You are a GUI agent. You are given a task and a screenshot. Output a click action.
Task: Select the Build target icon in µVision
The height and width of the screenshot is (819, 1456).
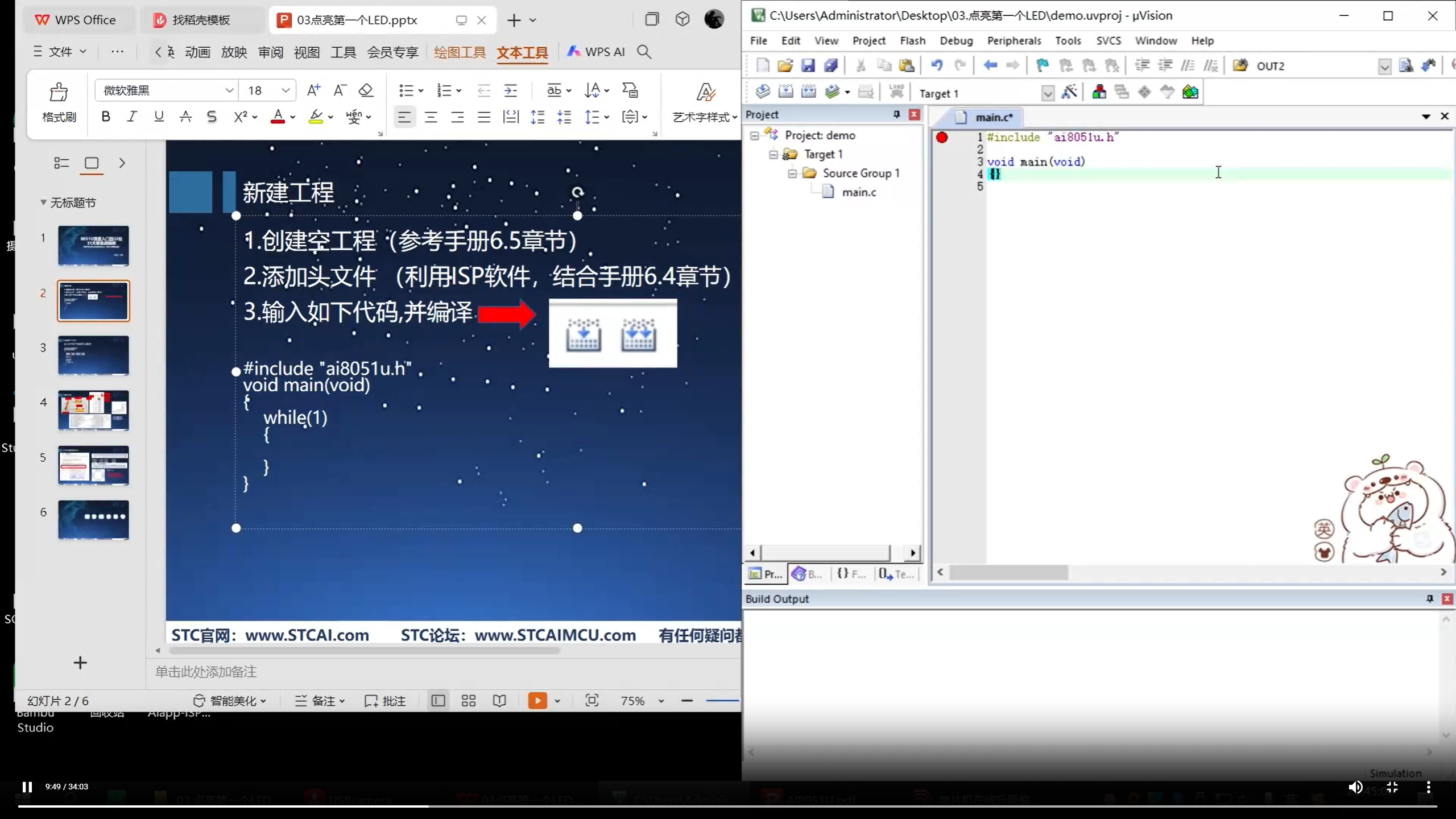(787, 91)
